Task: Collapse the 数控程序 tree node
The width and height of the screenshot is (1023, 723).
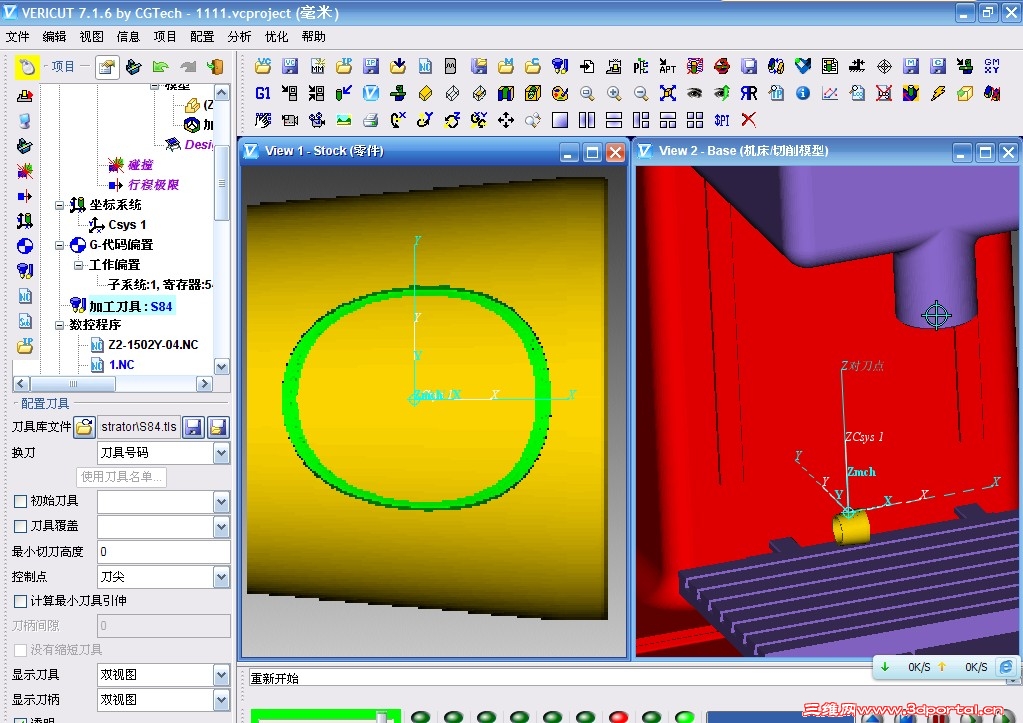Action: tap(59, 325)
